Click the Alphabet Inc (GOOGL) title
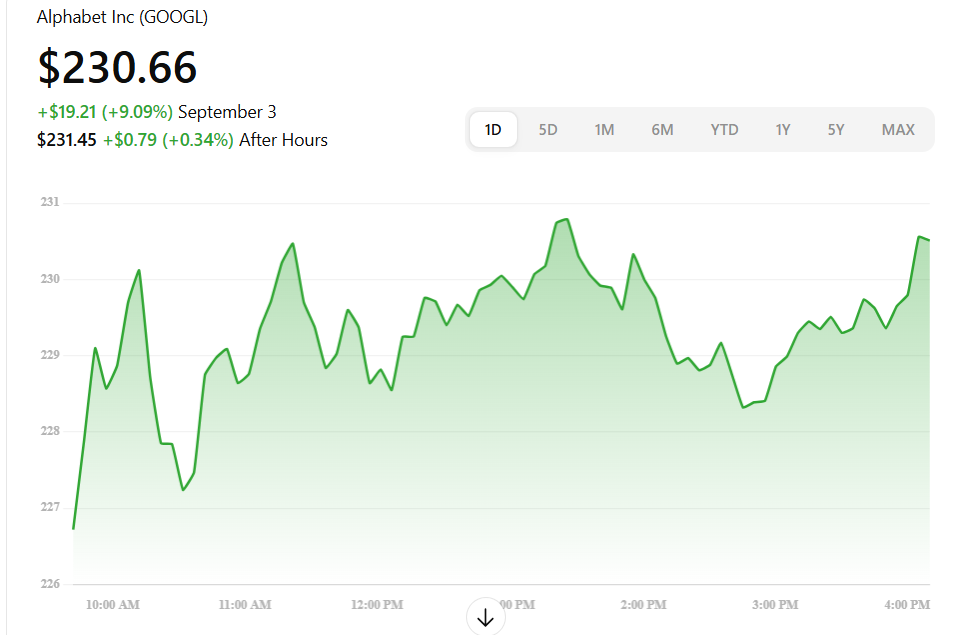 [x=122, y=17]
